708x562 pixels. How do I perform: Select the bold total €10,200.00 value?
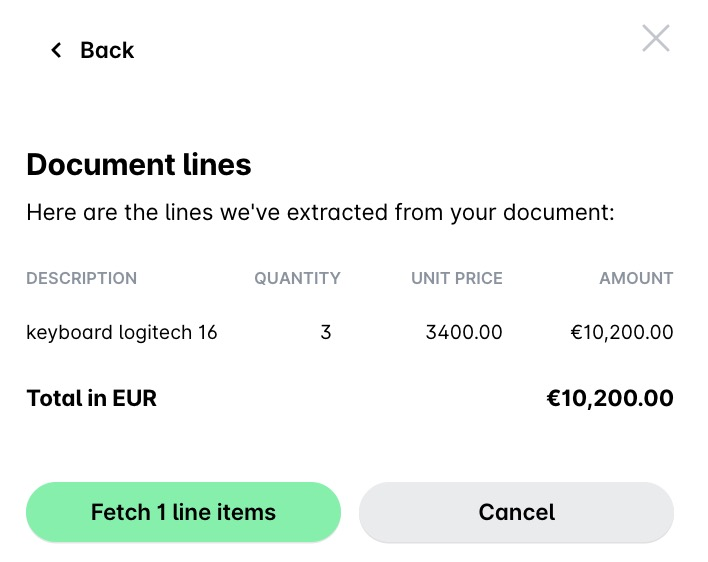(610, 398)
